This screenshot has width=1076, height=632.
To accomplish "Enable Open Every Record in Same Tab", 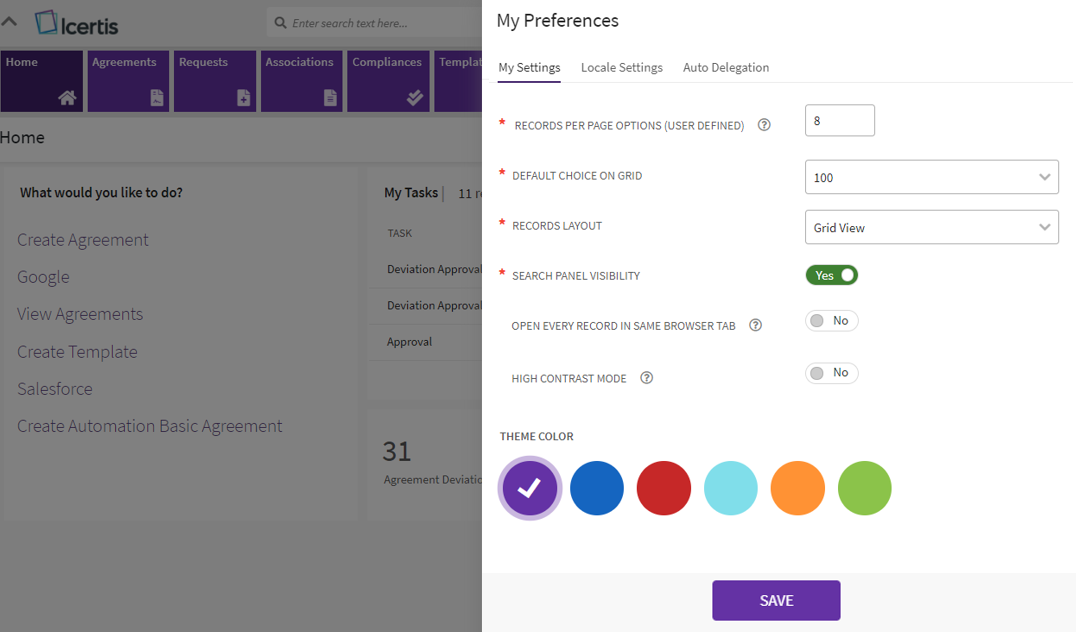I will coord(831,321).
